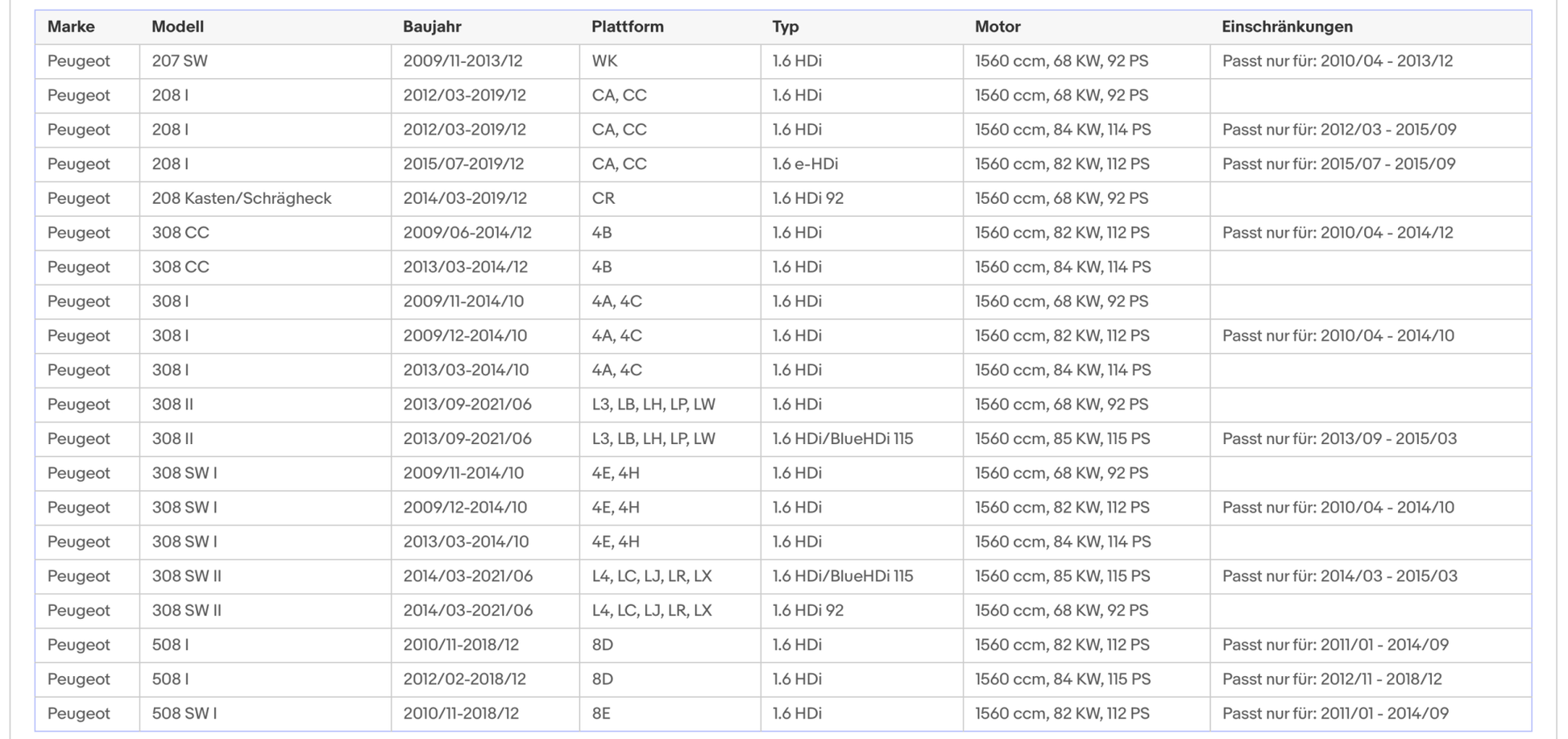Image resolution: width=1568 pixels, height=739 pixels.
Task: Click the '2009/06-2014/12' Baujahr cell
Action: tap(467, 233)
